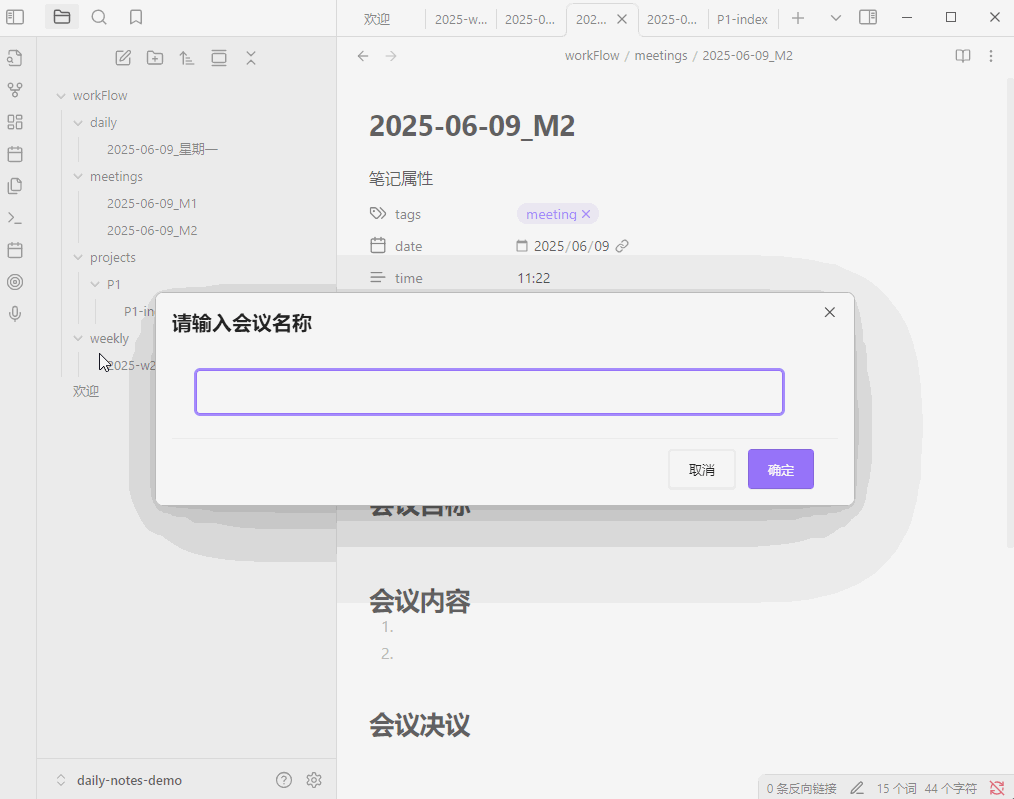Open settings gear icon
This screenshot has width=1014, height=799.
pyautogui.click(x=314, y=780)
